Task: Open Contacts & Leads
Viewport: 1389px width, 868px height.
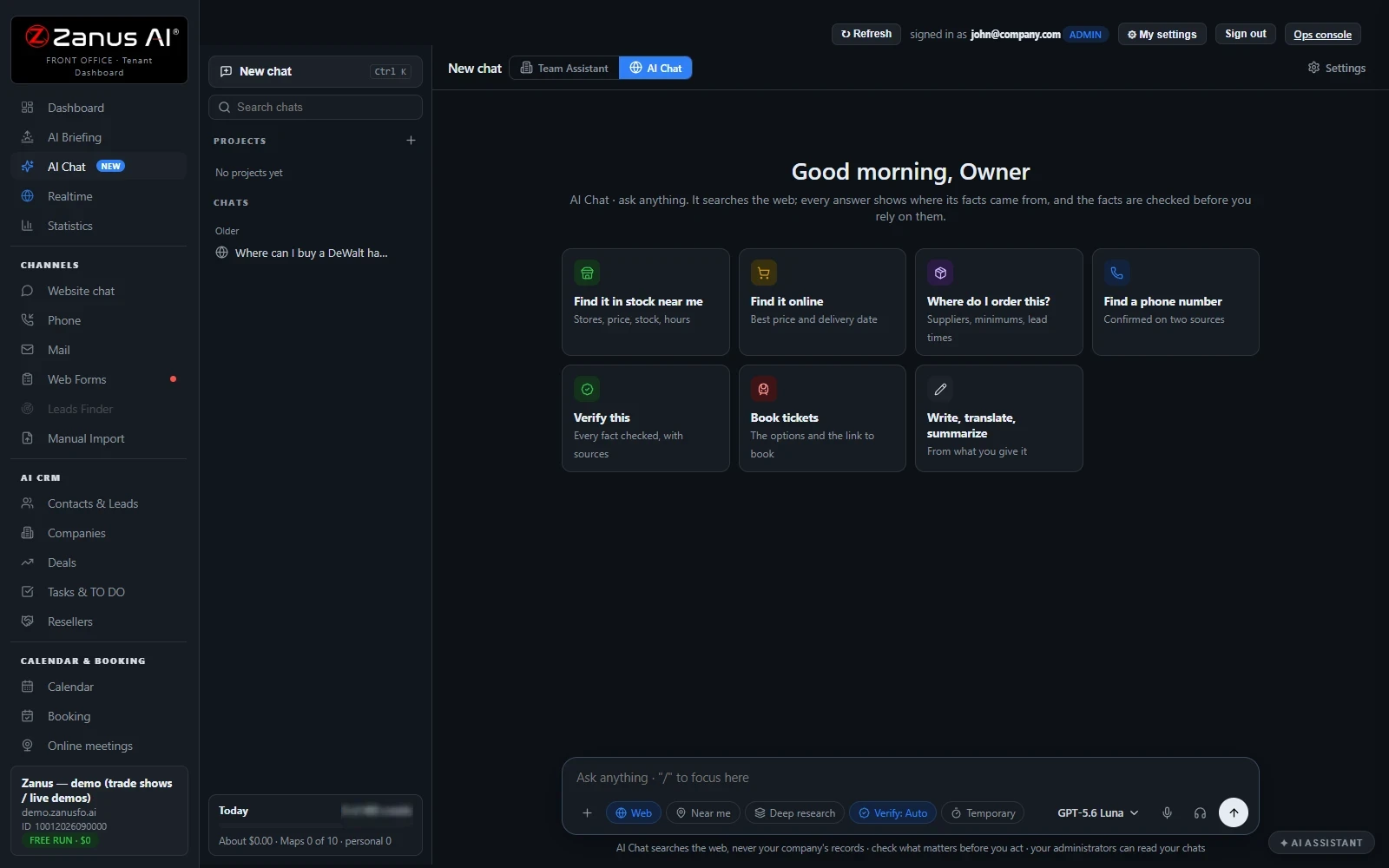Action: point(98,503)
